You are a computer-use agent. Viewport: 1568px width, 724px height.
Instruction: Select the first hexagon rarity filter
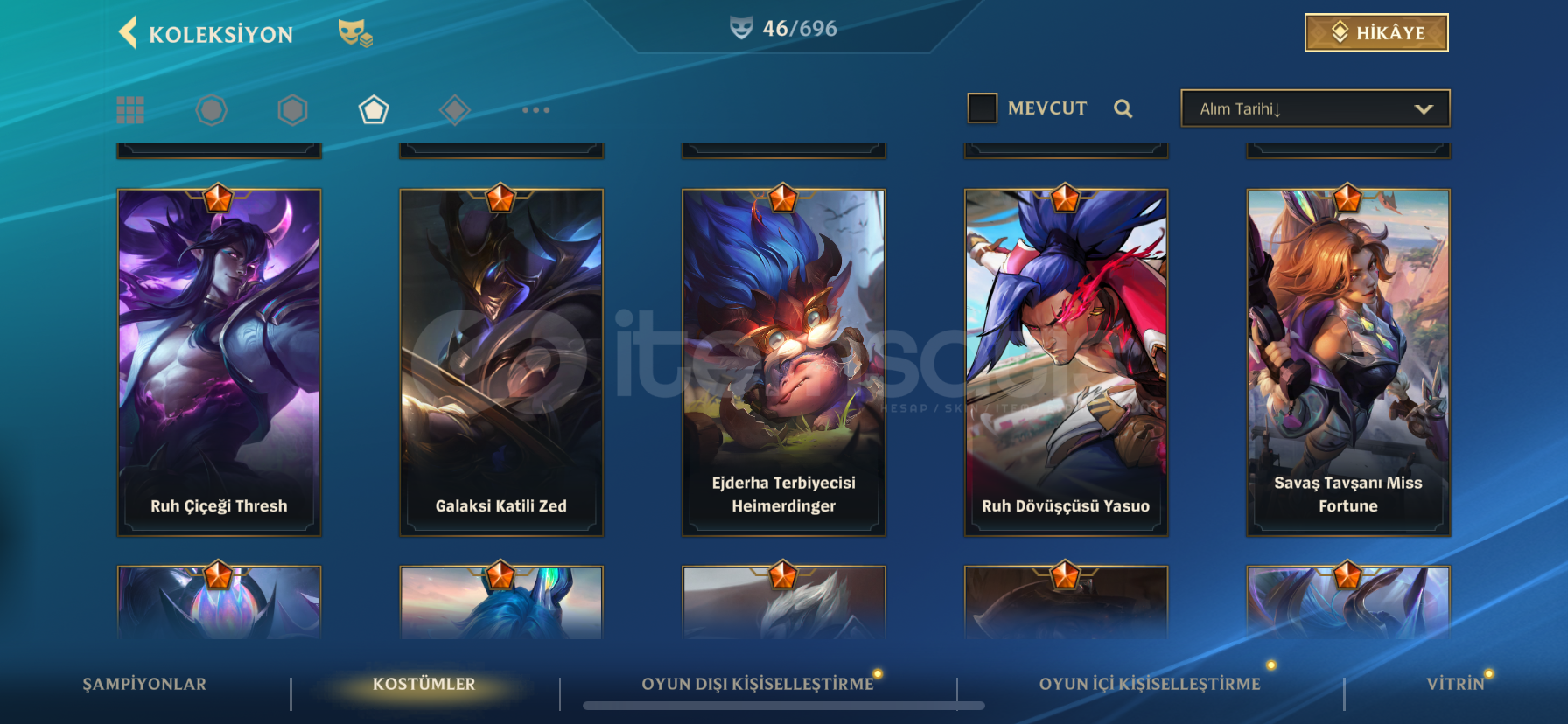tap(211, 110)
